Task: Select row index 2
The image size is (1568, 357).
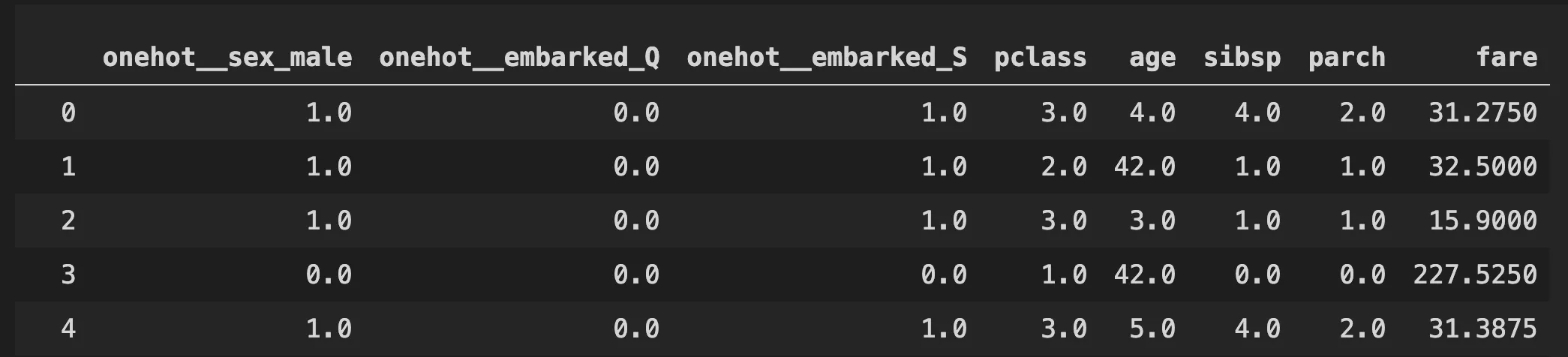Action: (x=68, y=220)
